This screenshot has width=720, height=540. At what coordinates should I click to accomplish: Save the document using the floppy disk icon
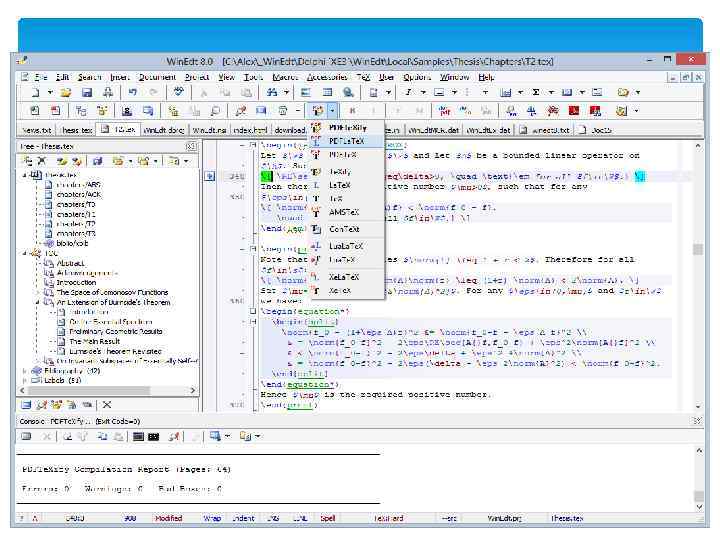pyautogui.click(x=87, y=92)
